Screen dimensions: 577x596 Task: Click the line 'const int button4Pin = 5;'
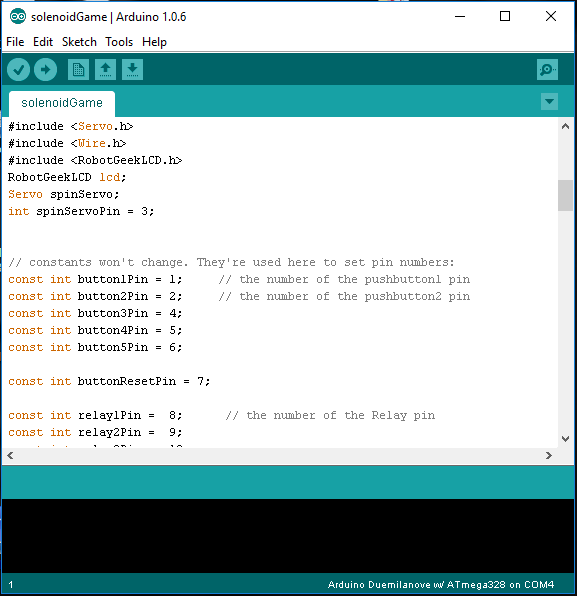click(95, 330)
